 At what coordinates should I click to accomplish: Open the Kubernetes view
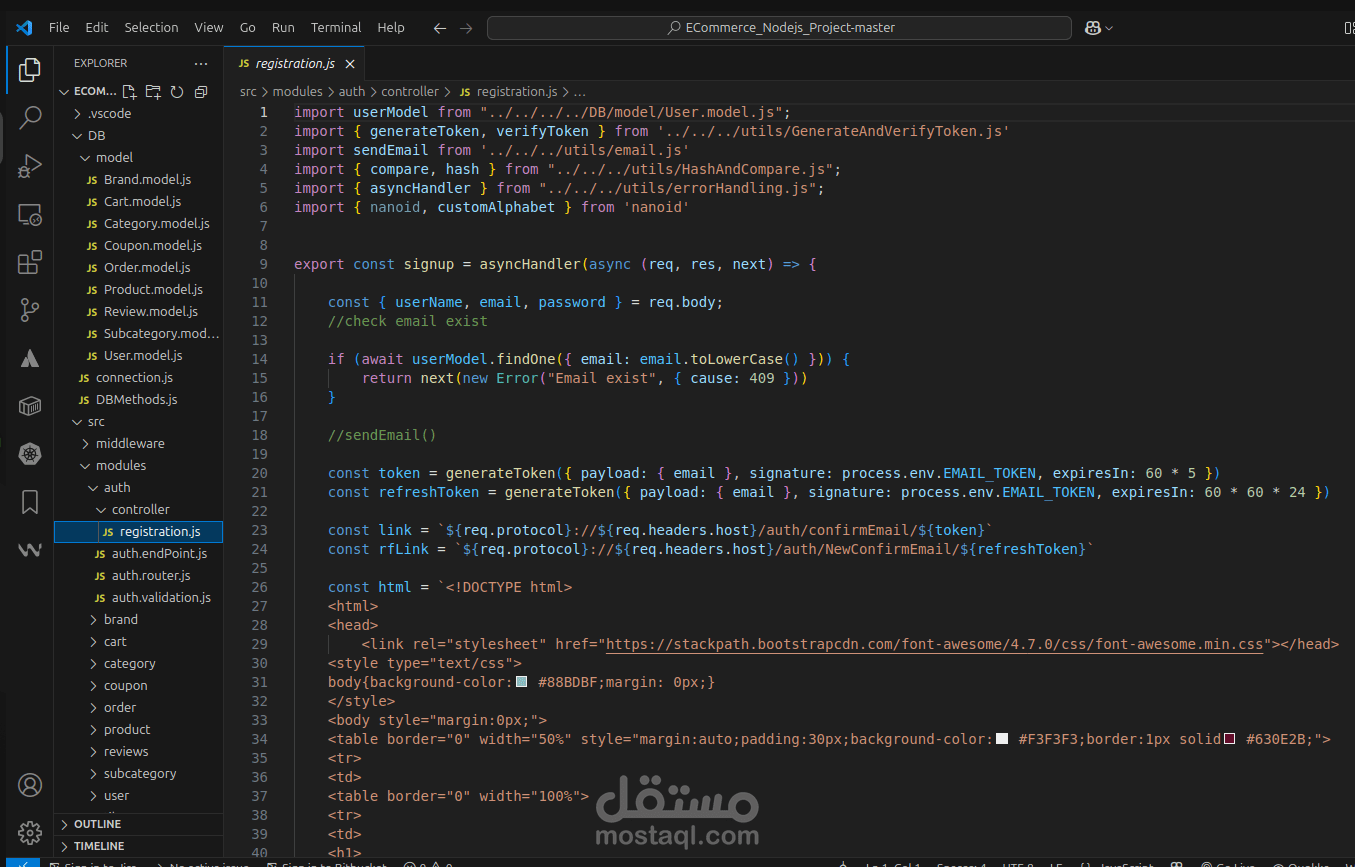[x=30, y=454]
